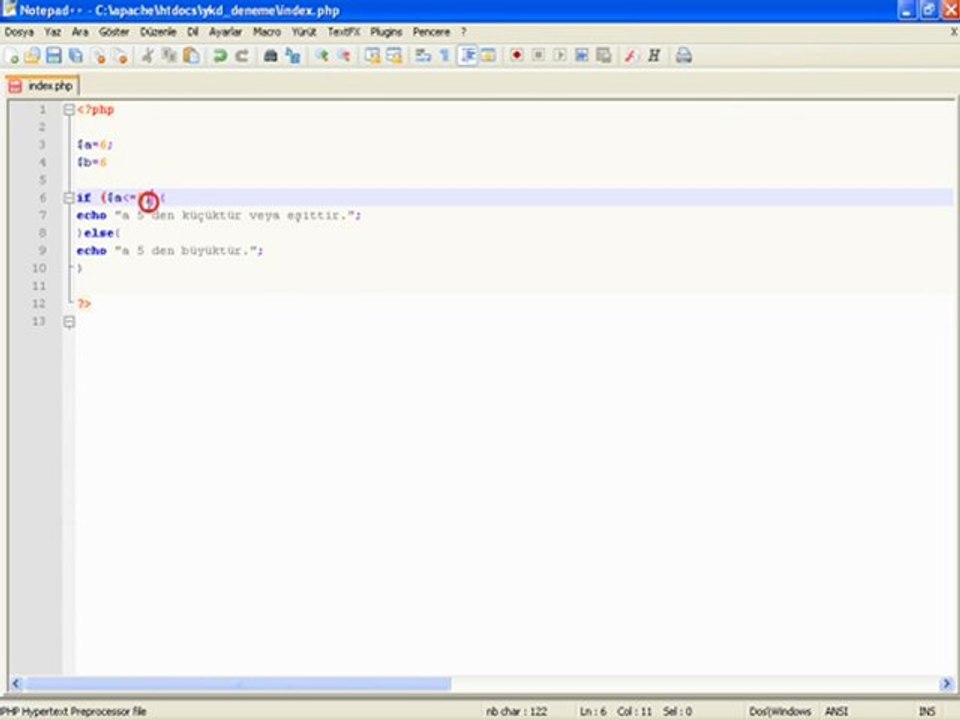Open the Plugins menu

point(386,32)
